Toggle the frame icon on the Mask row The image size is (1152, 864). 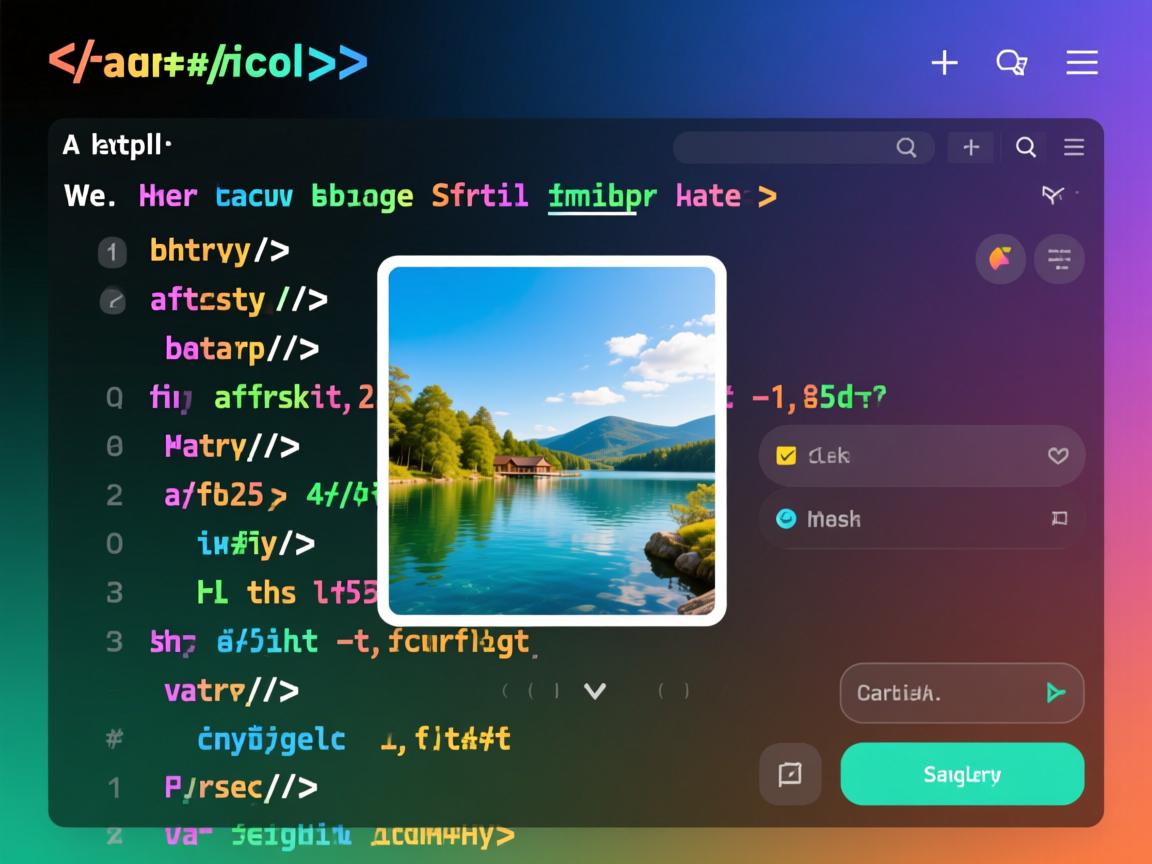[1058, 519]
